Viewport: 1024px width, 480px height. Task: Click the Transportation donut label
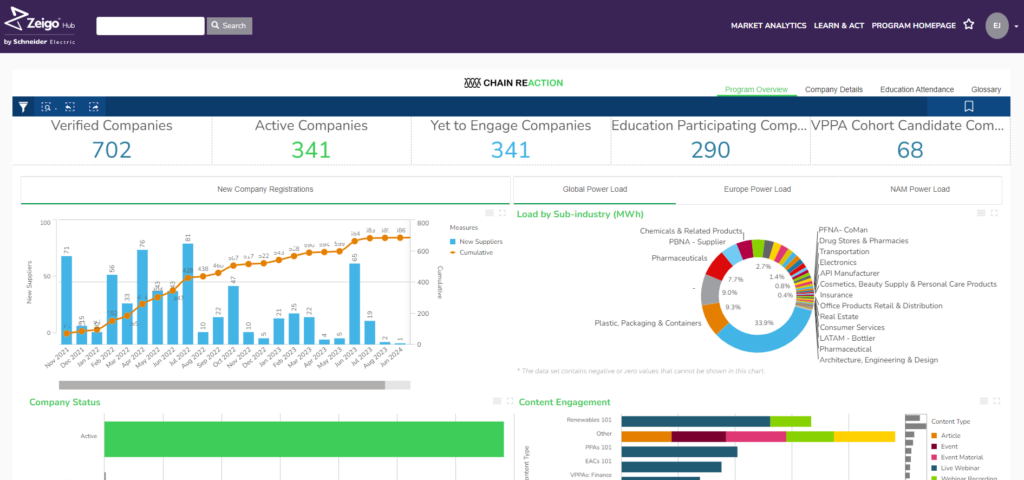pos(844,251)
